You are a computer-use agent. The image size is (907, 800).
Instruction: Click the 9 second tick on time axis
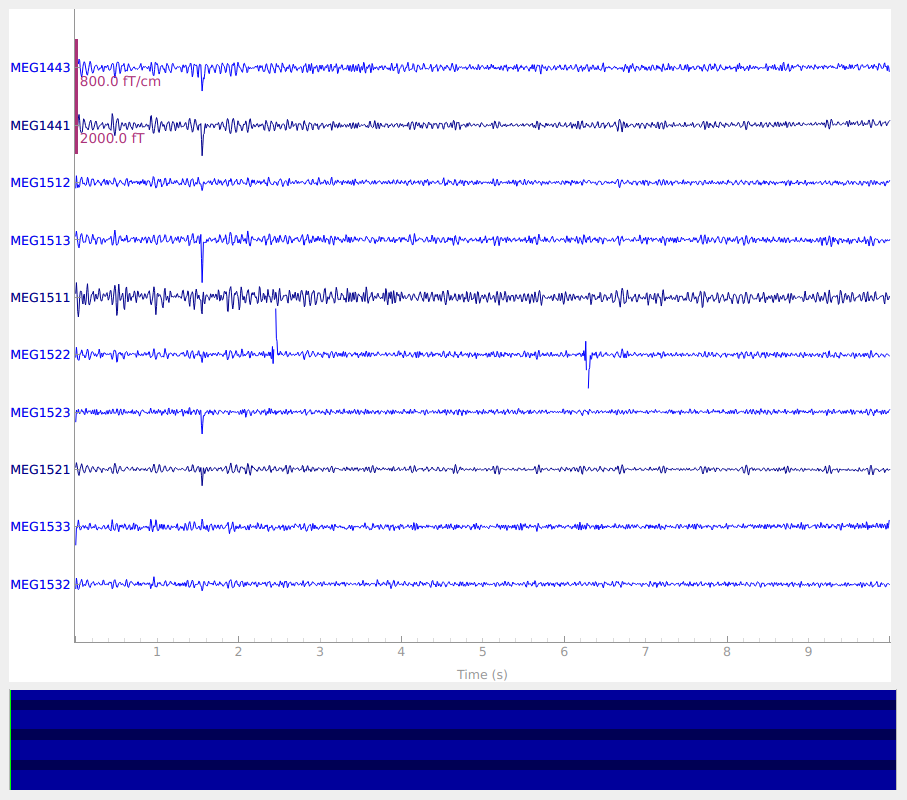pyautogui.click(x=808, y=652)
